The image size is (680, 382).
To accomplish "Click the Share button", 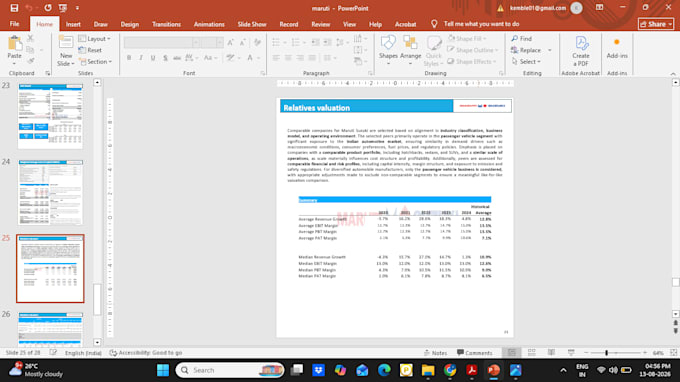I will (656, 24).
